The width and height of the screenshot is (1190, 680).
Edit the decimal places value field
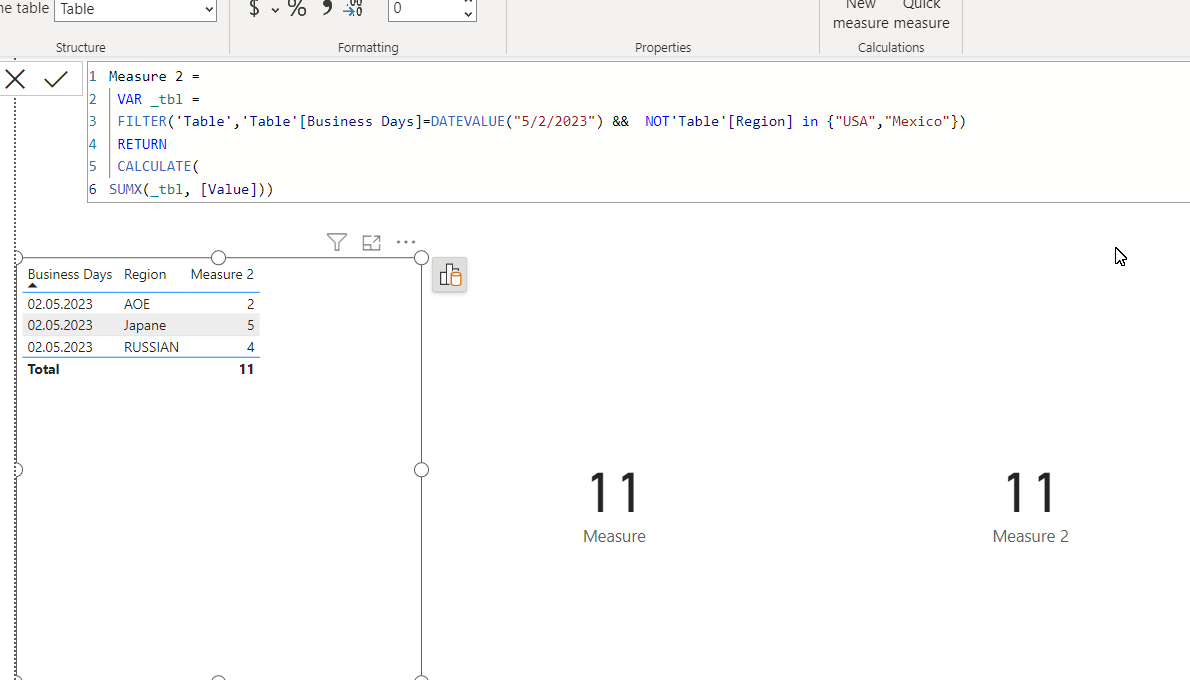424,10
